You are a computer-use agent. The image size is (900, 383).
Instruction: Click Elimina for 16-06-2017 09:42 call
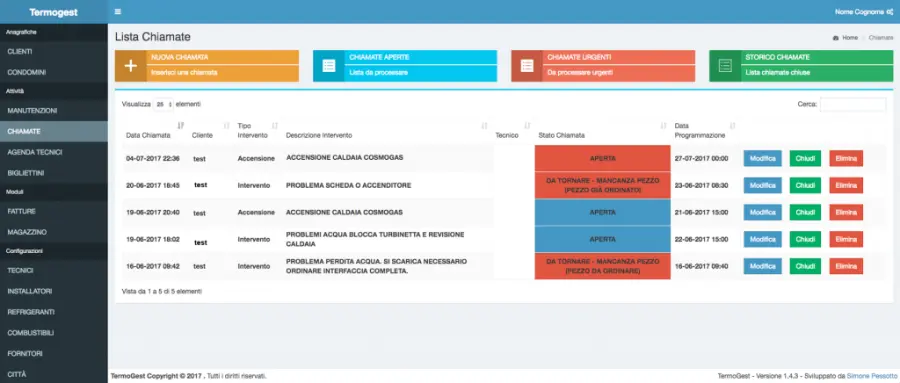tap(846, 266)
